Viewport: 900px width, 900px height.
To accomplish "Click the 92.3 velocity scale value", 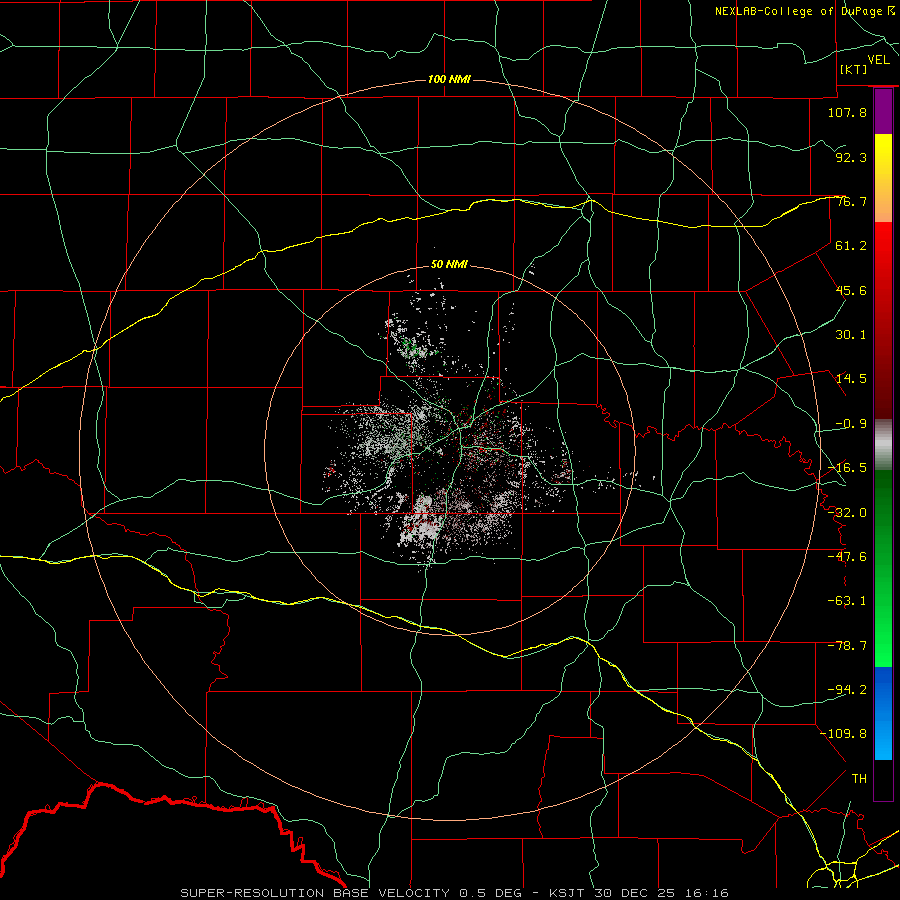I will coord(851,157).
